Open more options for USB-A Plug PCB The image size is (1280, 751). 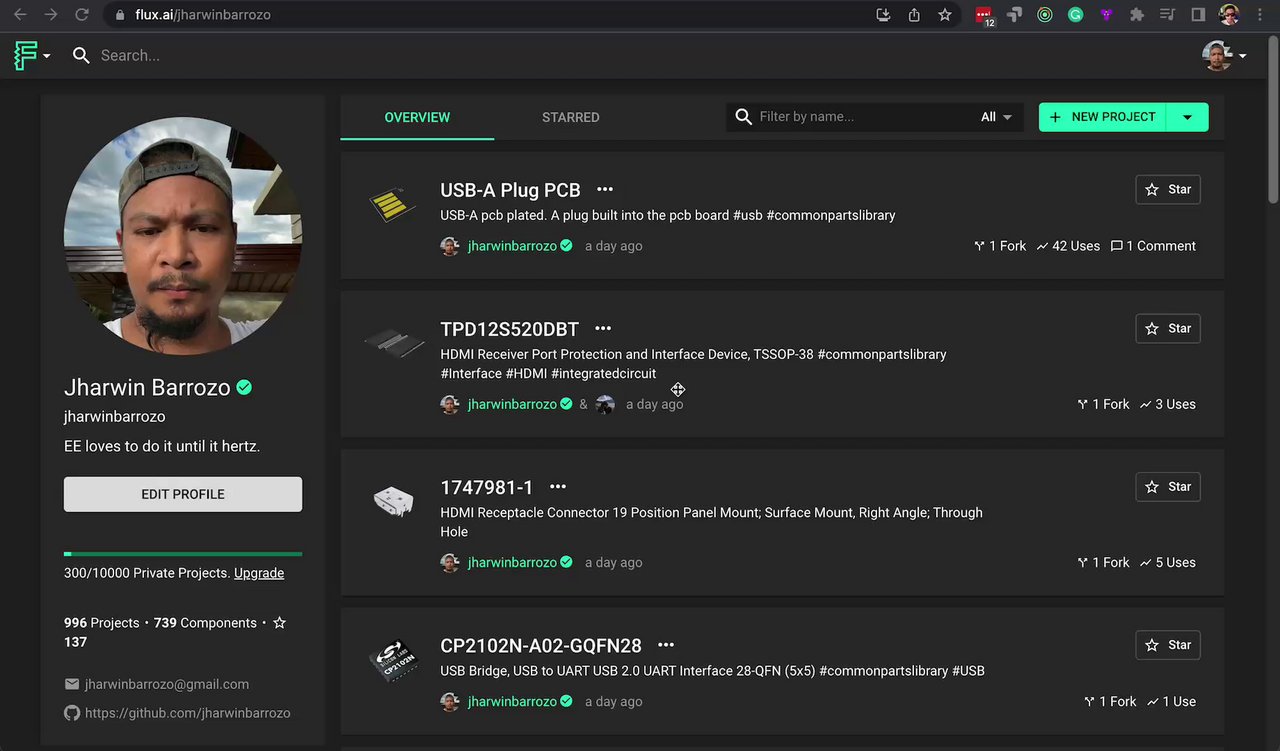point(605,190)
